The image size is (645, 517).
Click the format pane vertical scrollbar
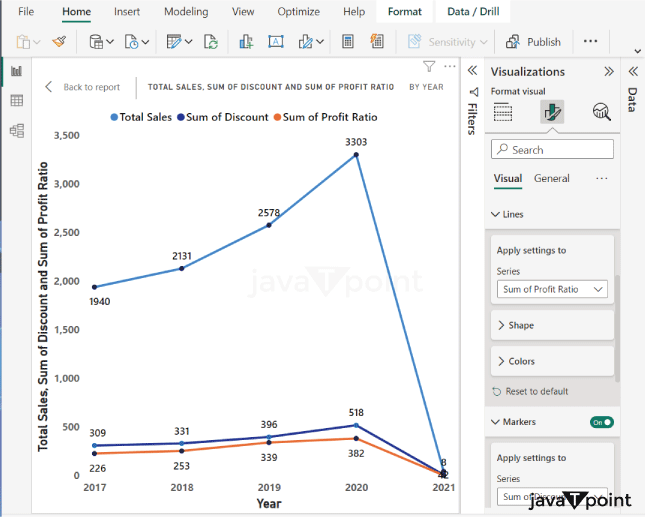pos(617,328)
